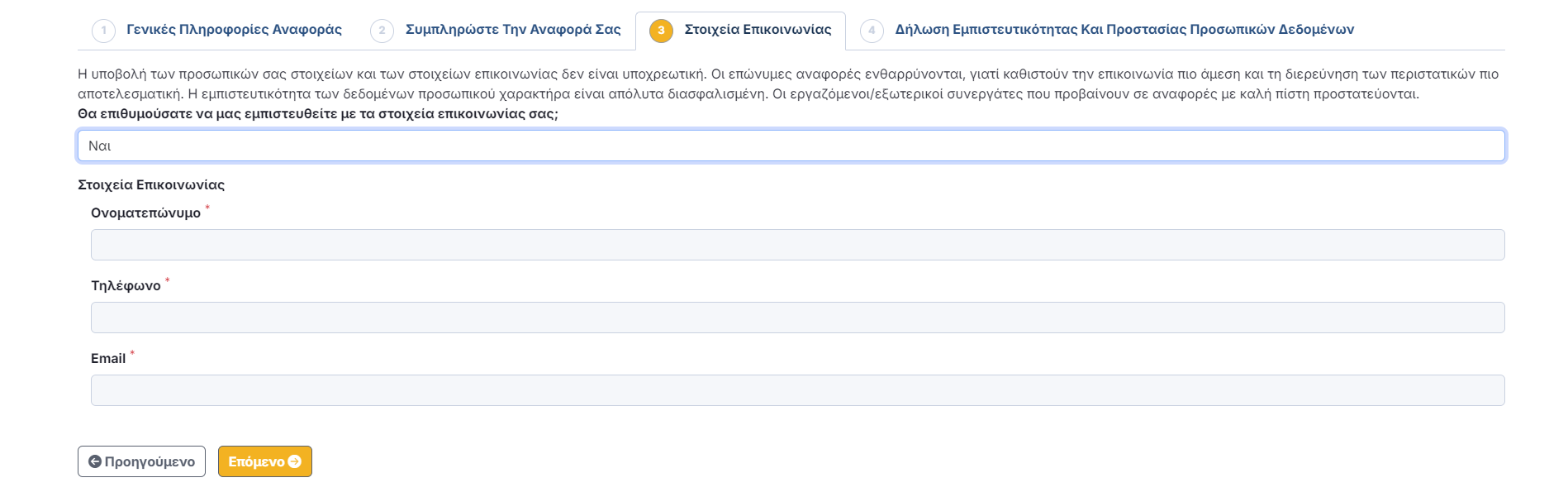Click the Στοιχεία Επικοινωνίας section heading

click(151, 185)
